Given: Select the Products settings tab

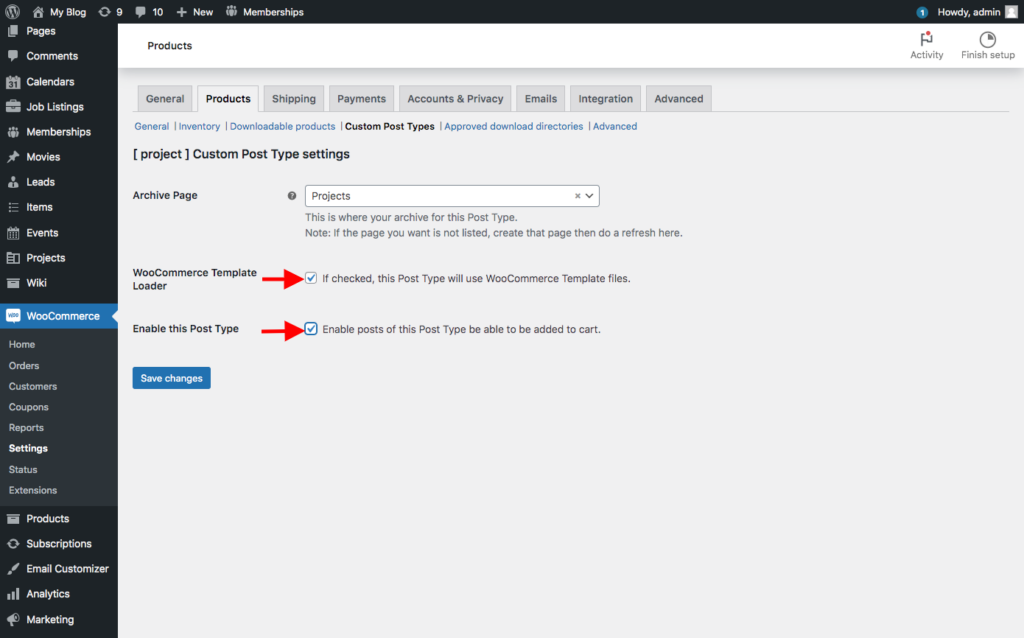Looking at the screenshot, I should tap(228, 99).
